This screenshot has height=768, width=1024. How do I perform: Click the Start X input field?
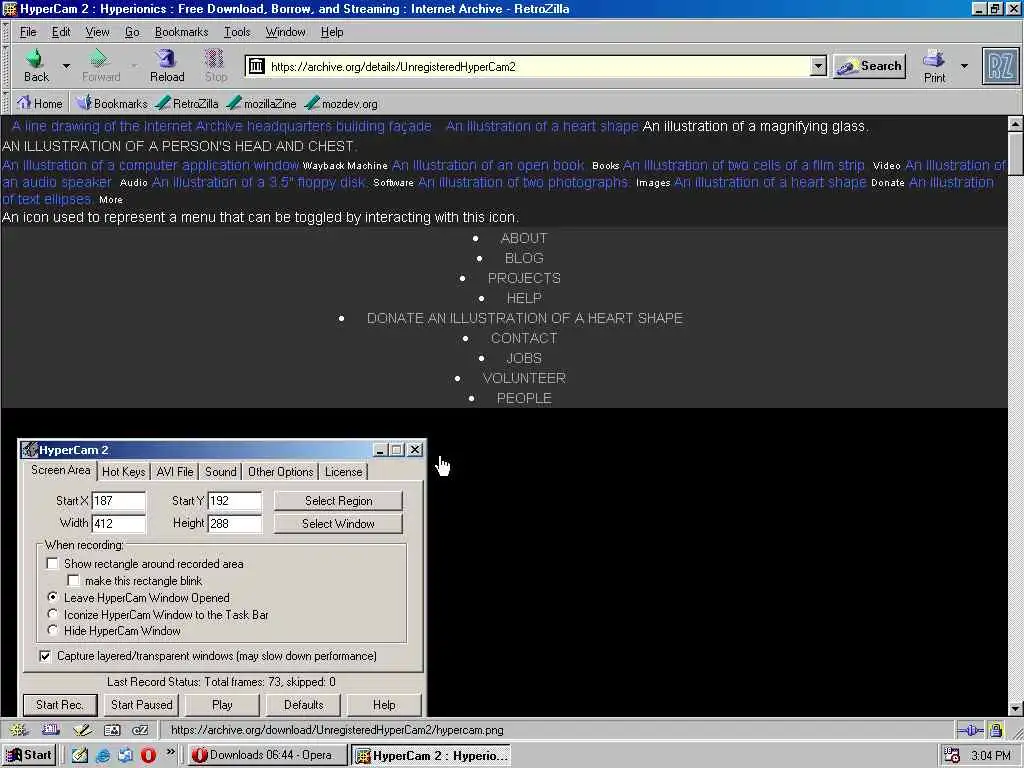pos(118,501)
